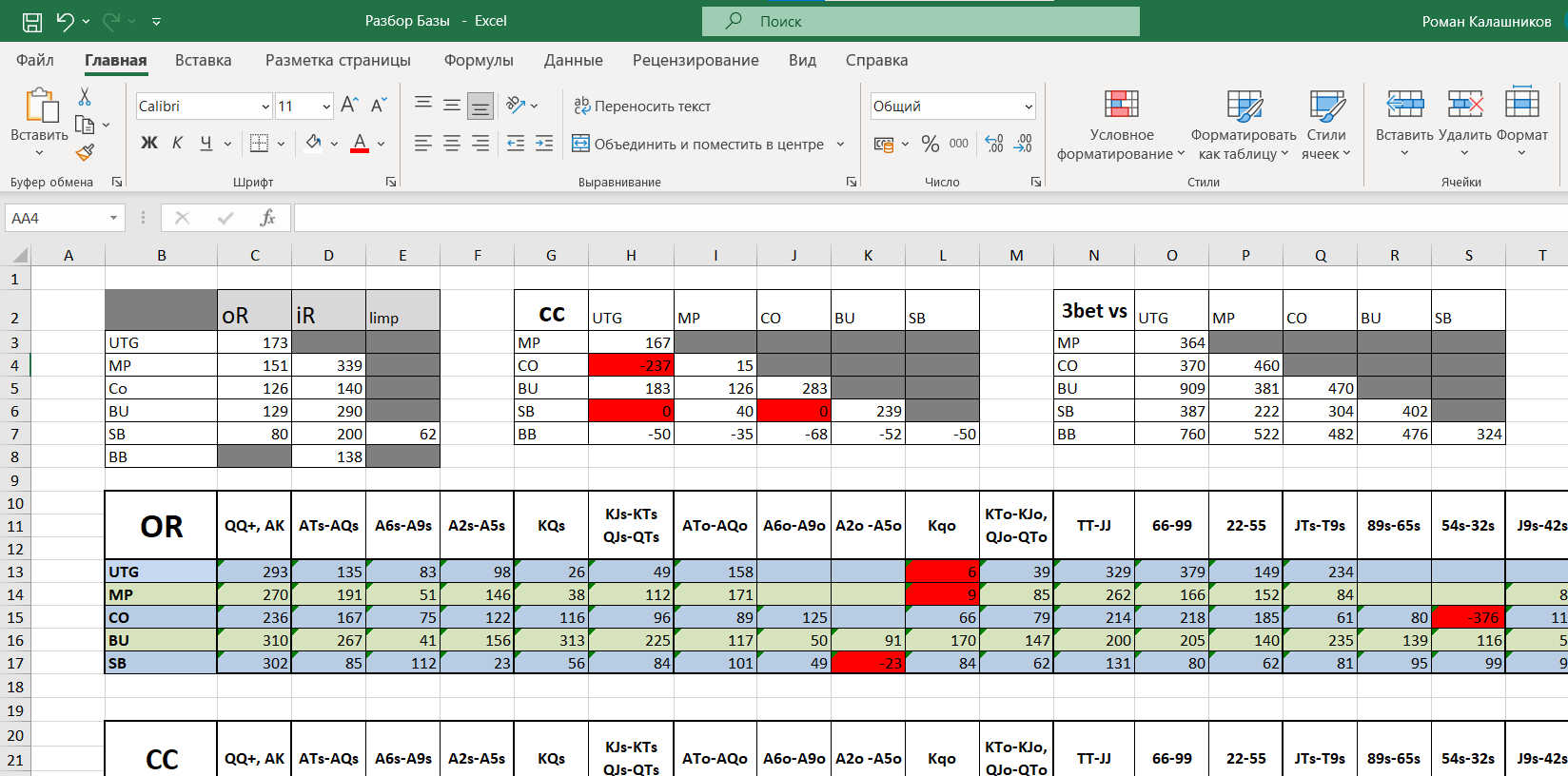Open Форматировать как таблицу gallery
The height and width of the screenshot is (776, 1568).
click(x=1244, y=125)
